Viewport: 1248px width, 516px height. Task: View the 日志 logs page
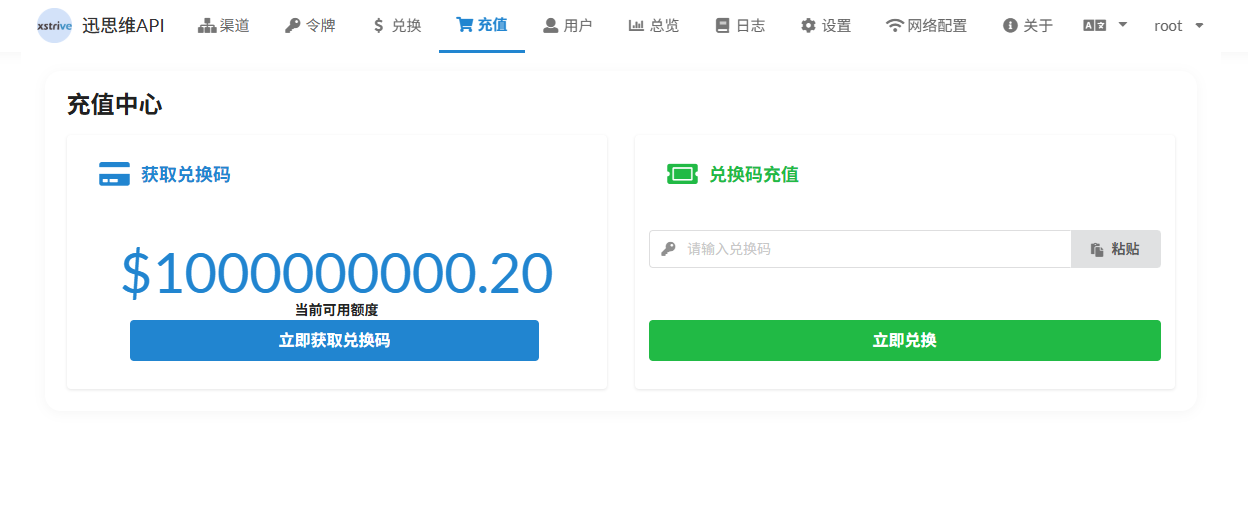click(x=740, y=26)
